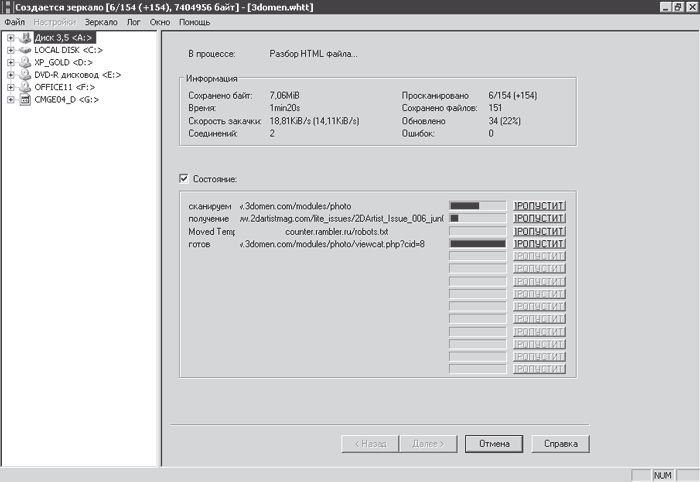Screen dimensions: 700x482
Task: Open the Настройки menu
Action: click(x=54, y=22)
